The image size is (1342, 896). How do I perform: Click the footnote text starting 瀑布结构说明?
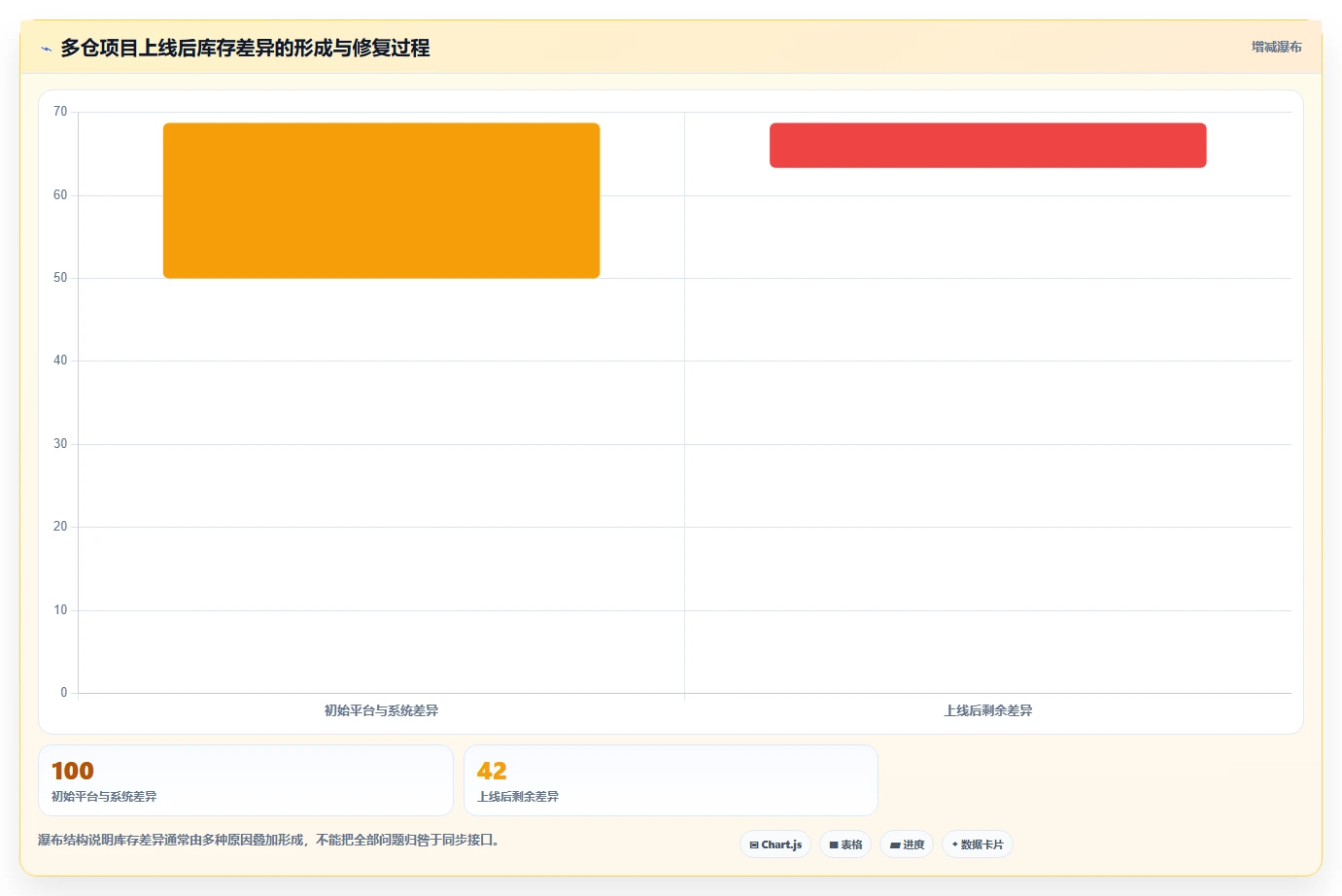[268, 840]
